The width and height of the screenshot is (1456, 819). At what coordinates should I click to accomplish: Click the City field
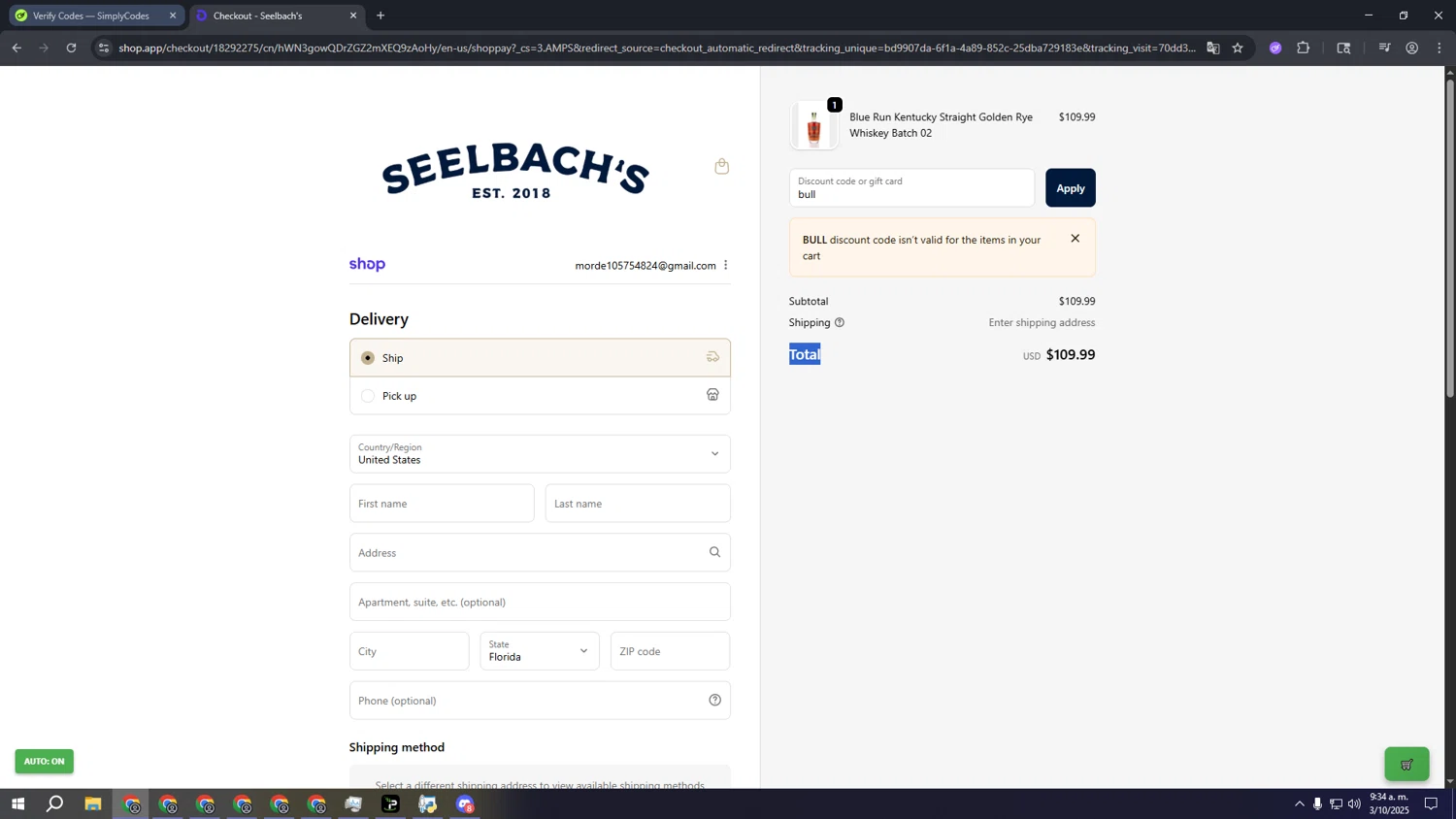pos(409,651)
